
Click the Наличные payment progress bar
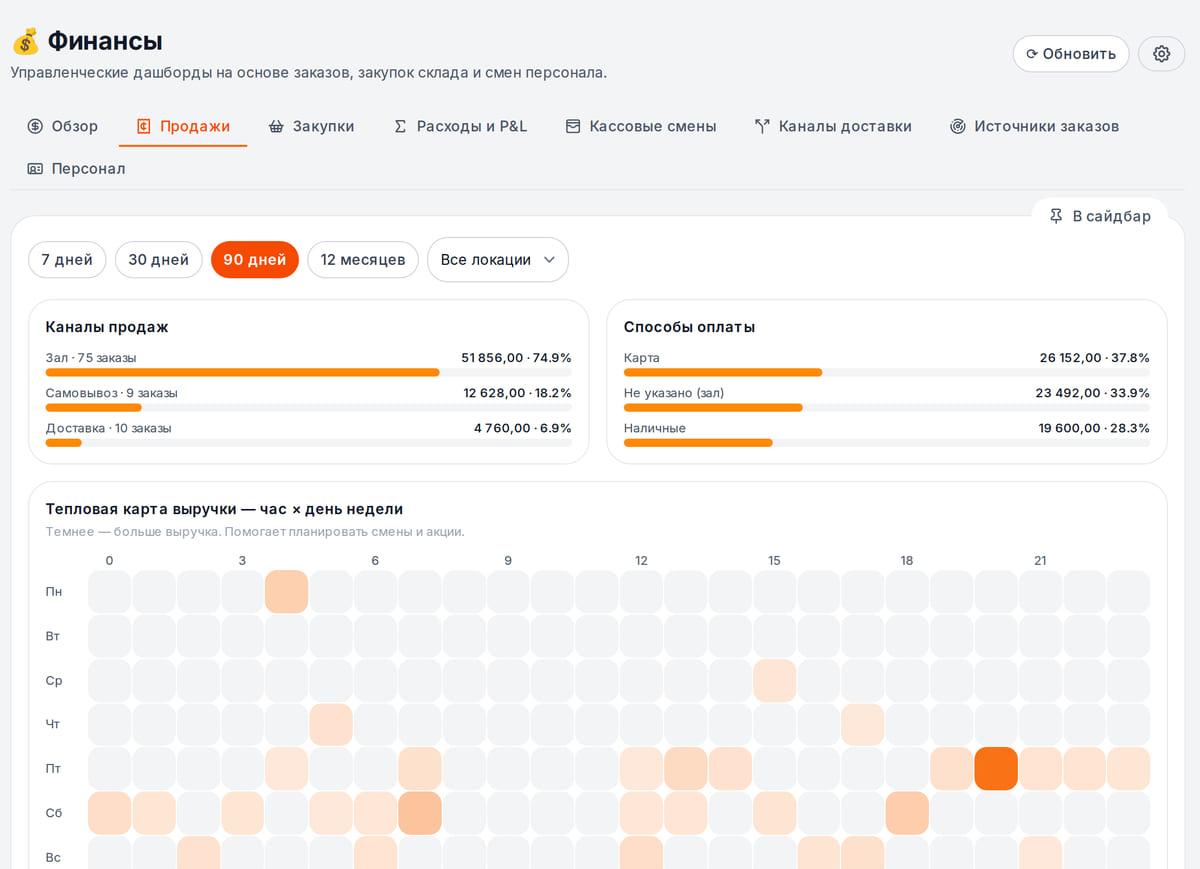click(887, 442)
